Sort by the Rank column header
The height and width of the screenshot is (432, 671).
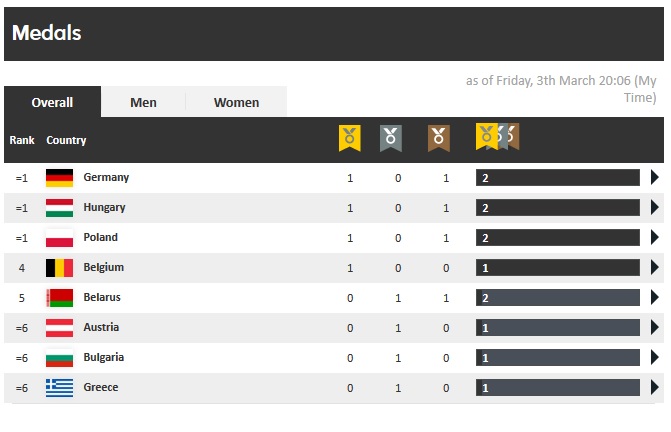point(22,141)
